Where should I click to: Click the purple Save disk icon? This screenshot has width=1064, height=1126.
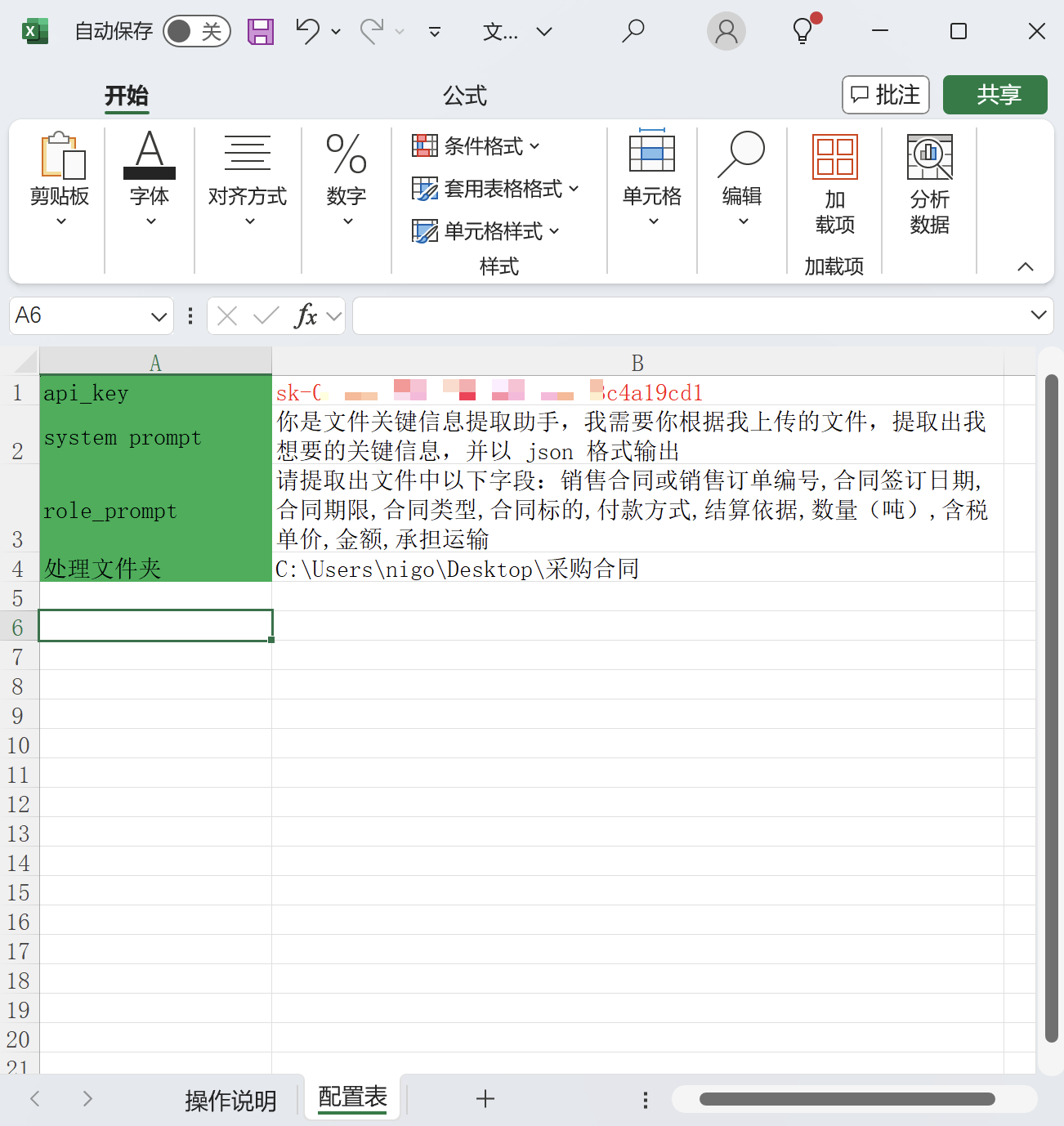(x=261, y=31)
